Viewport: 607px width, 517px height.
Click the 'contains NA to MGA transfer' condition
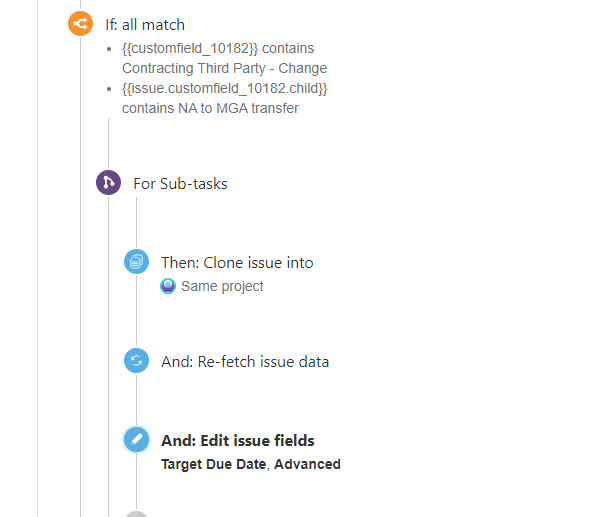[x=210, y=108]
